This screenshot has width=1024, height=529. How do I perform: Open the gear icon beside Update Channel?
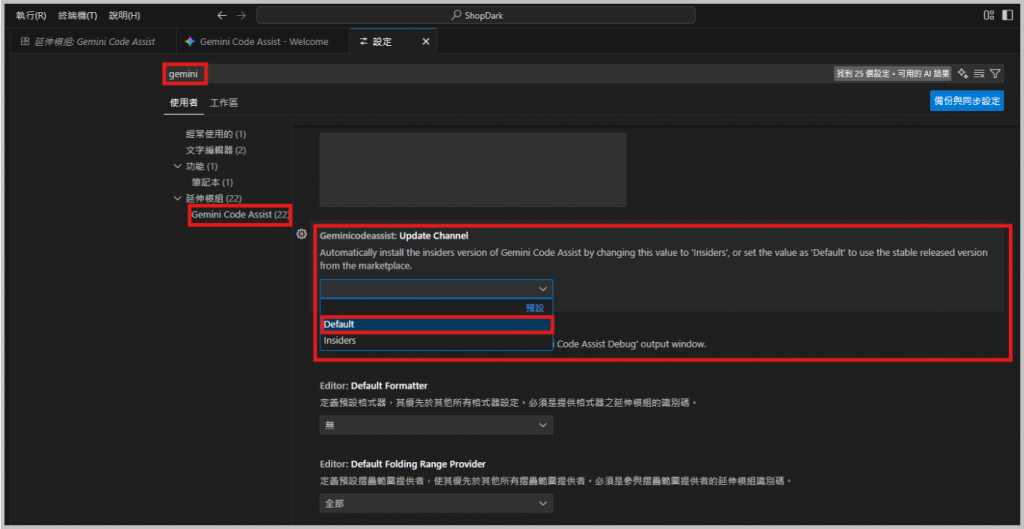(302, 234)
